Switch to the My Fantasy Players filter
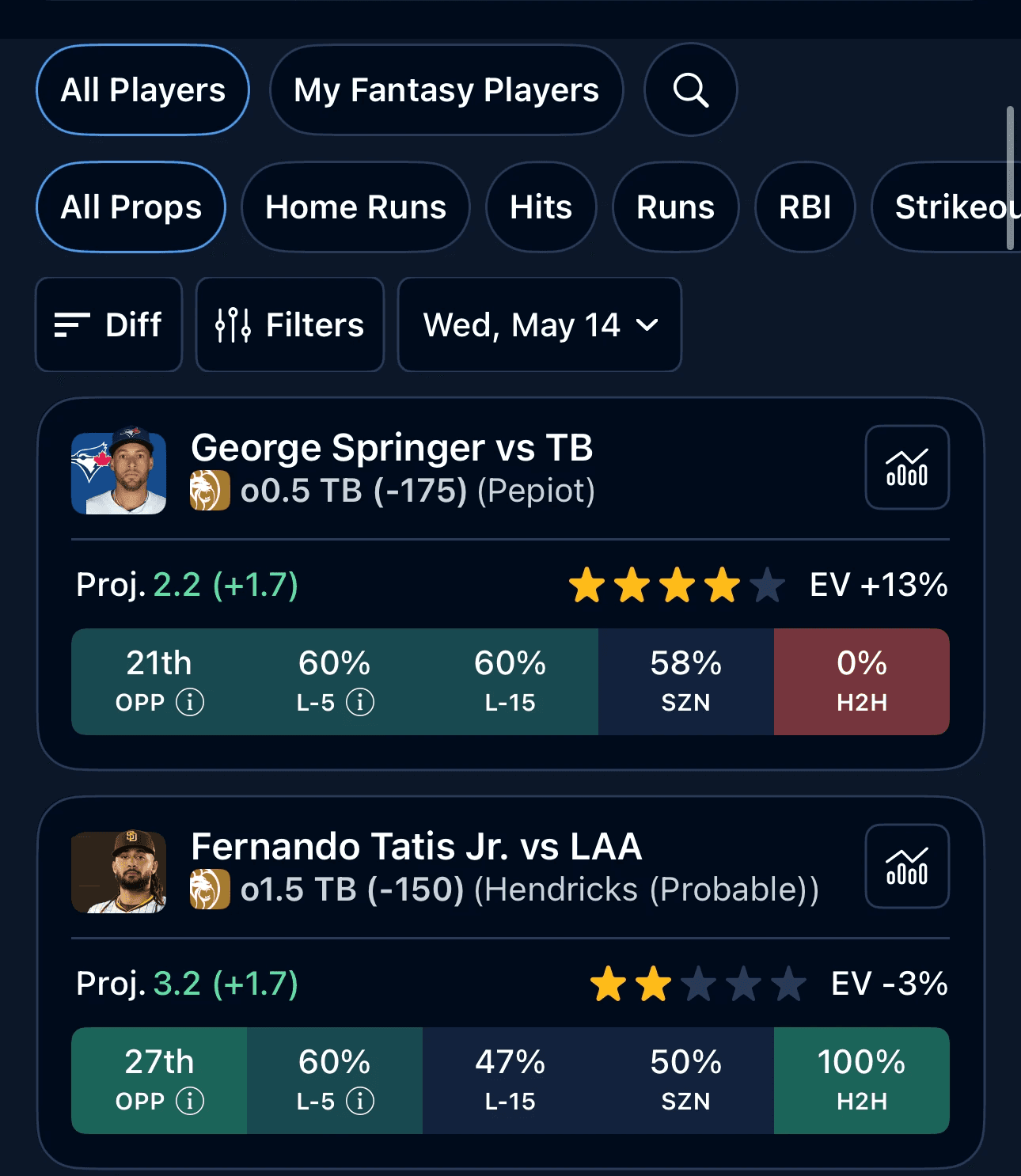Viewport: 1021px width, 1176px height. pos(446,89)
